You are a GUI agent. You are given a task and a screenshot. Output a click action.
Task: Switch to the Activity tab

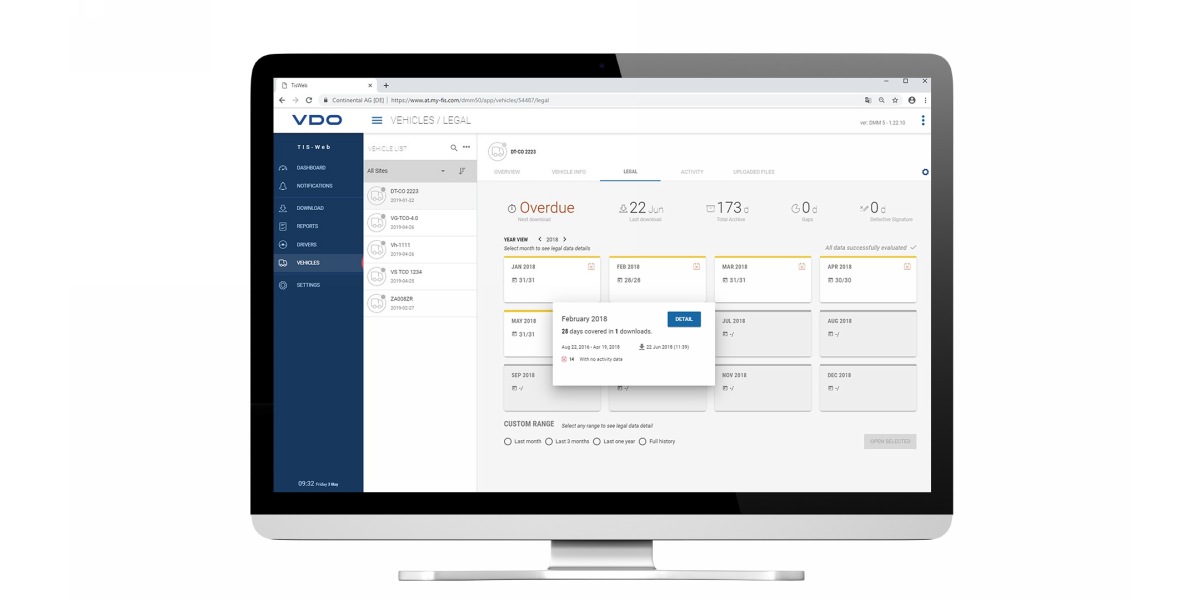(692, 172)
